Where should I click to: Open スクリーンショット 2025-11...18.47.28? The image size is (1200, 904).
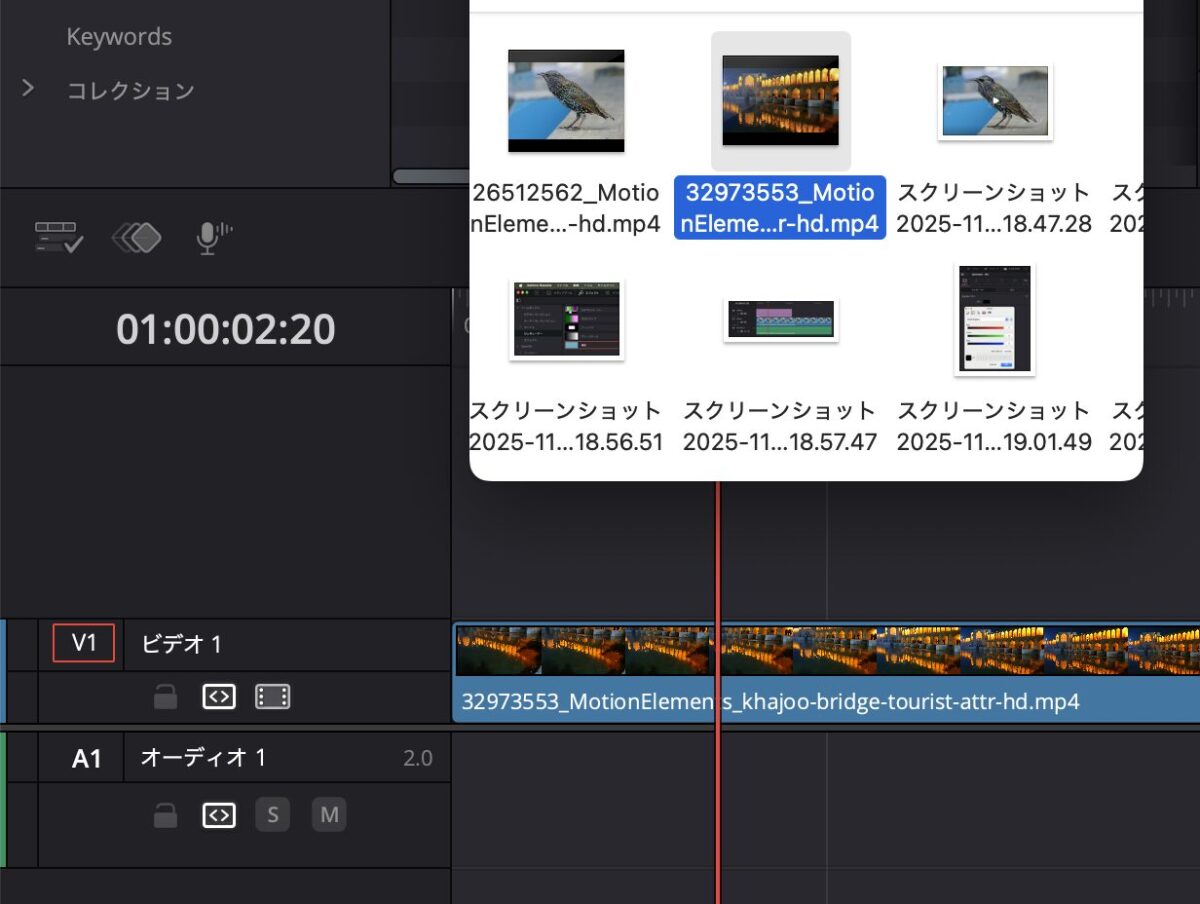tap(993, 100)
